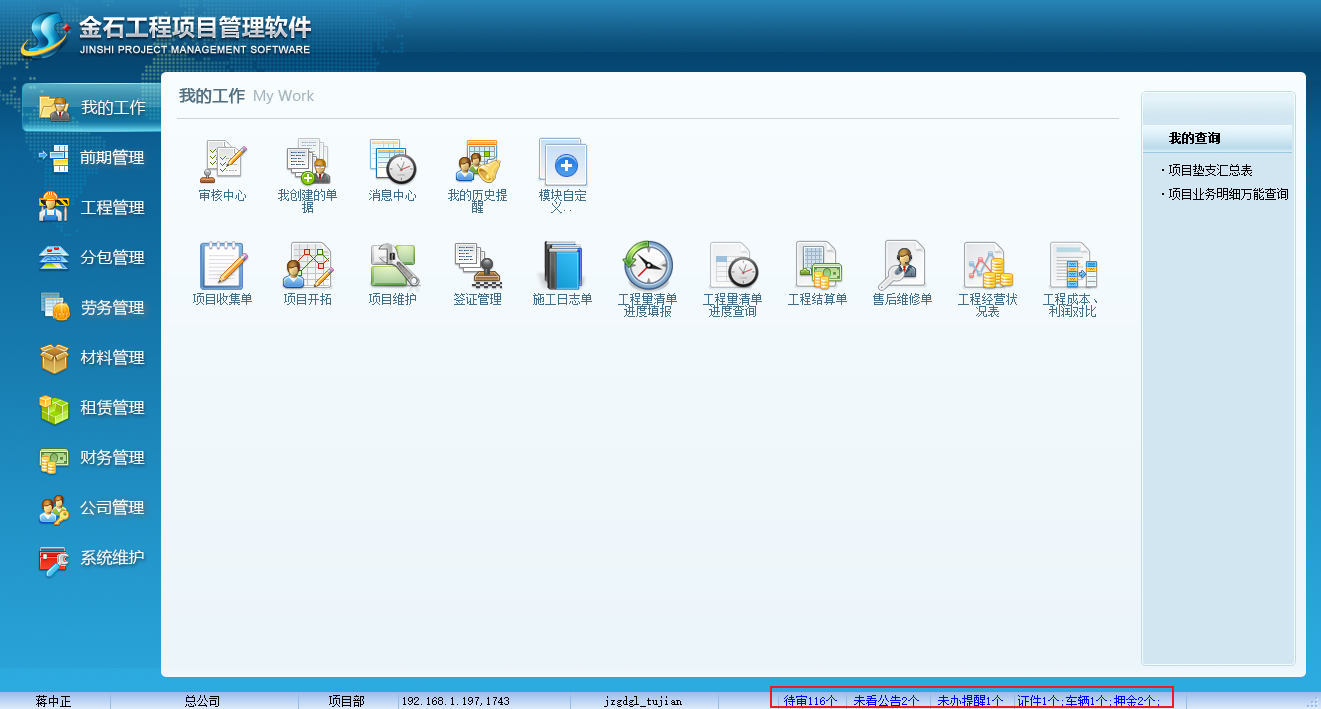1321x709 pixels.
Task: Open the 项目垫支汇总表 query link
Action: click(x=1210, y=171)
